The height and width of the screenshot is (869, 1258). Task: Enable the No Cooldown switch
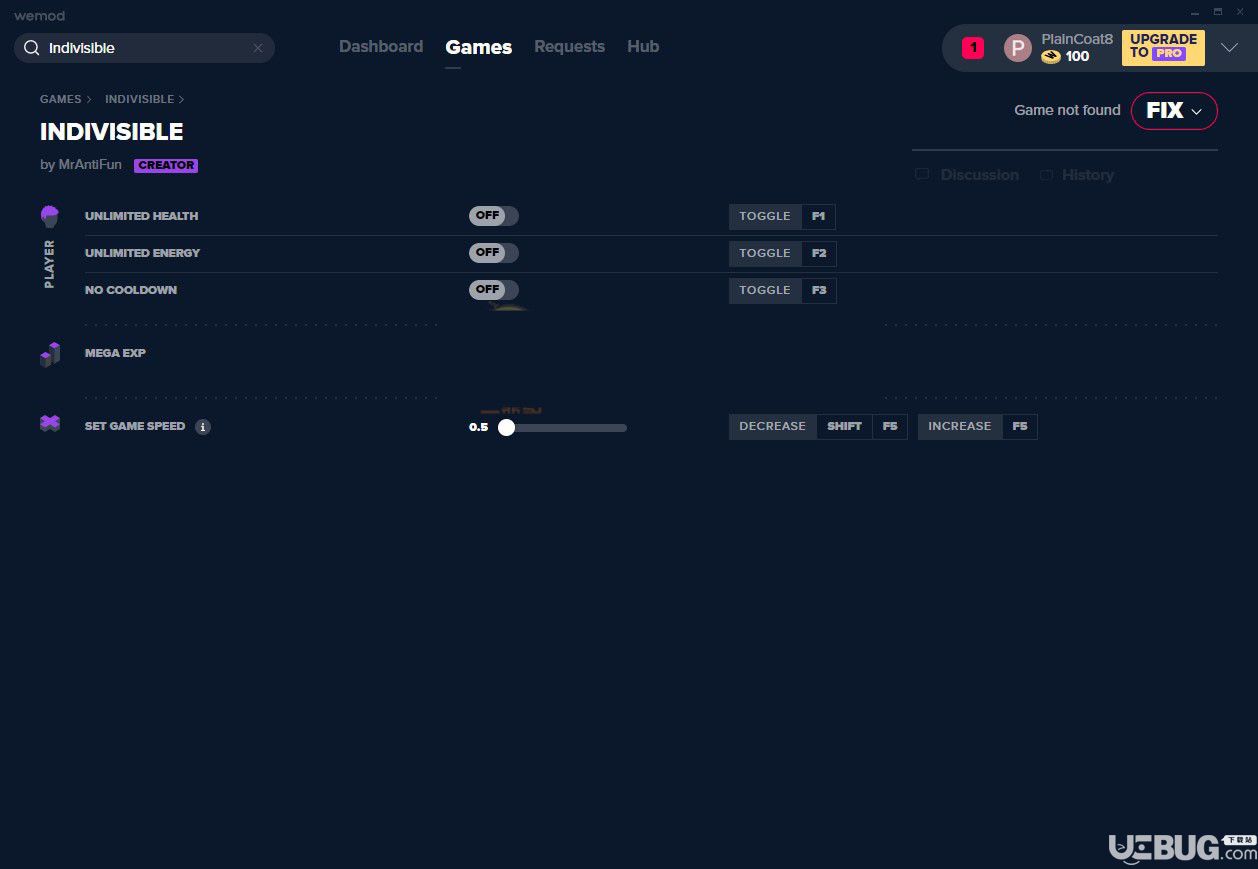tap(494, 290)
